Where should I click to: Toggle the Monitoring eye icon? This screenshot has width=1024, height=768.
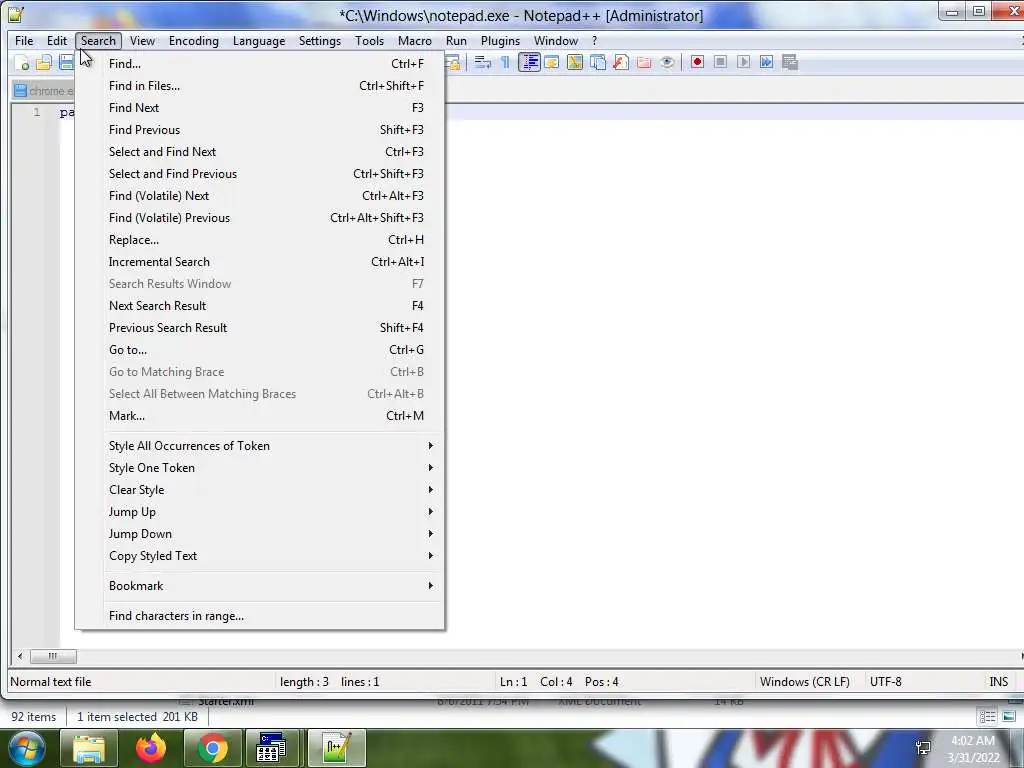tap(667, 63)
